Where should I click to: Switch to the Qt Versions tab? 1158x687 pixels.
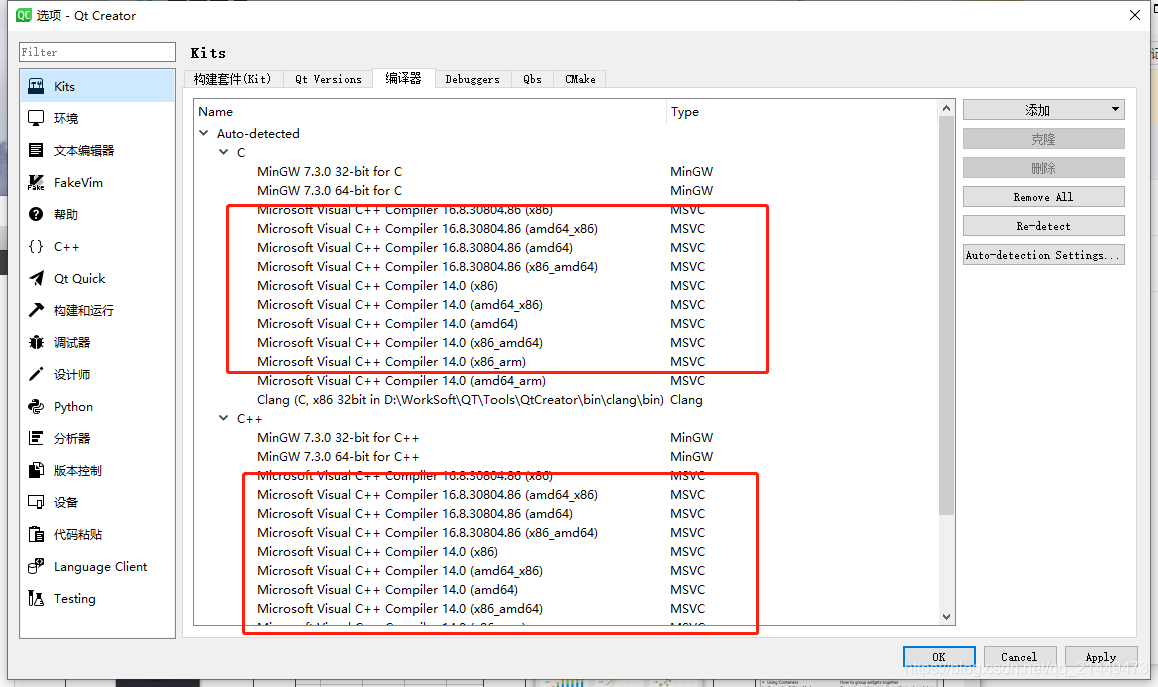(328, 79)
